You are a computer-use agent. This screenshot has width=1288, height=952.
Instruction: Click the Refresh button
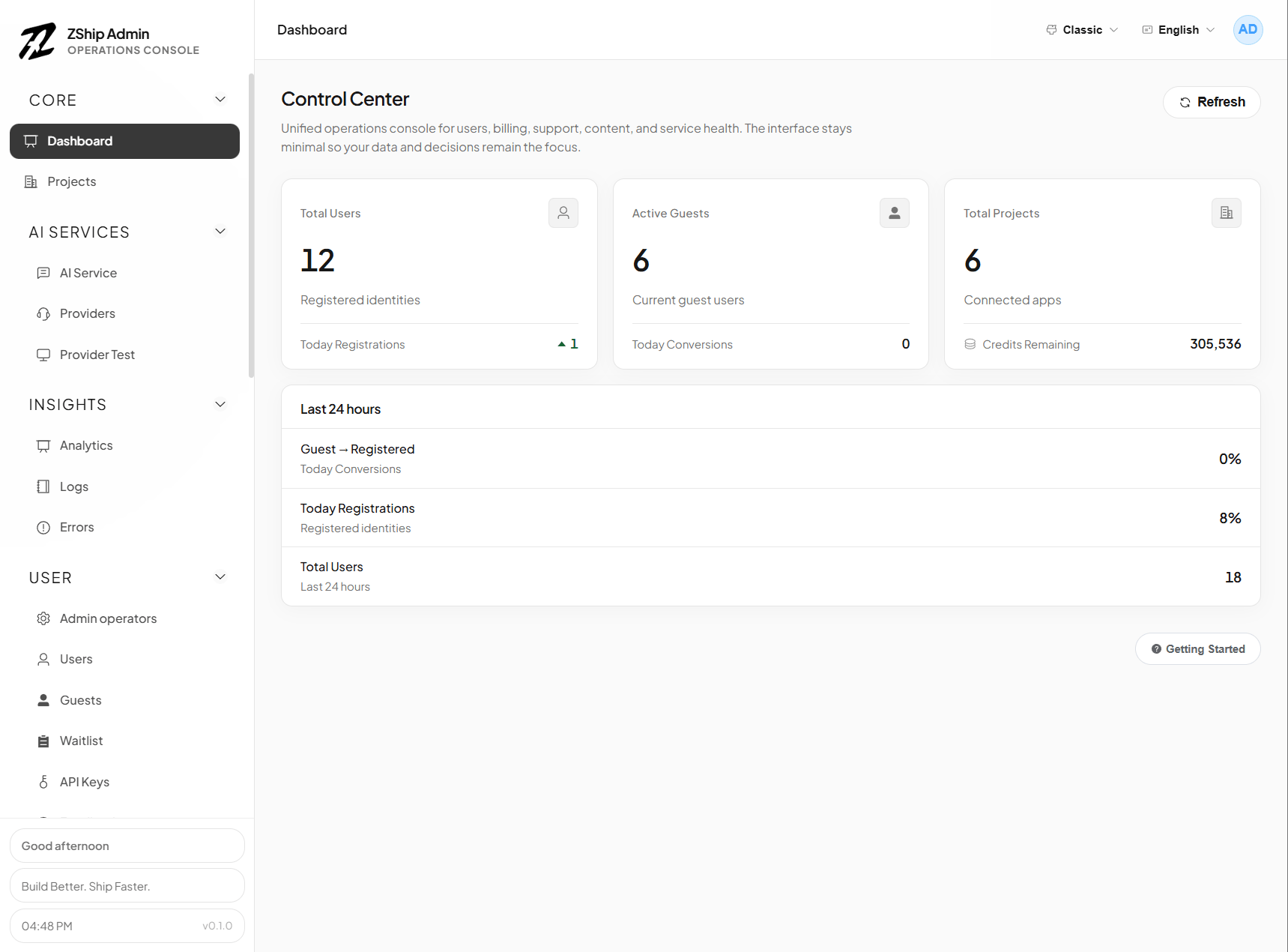coord(1211,102)
